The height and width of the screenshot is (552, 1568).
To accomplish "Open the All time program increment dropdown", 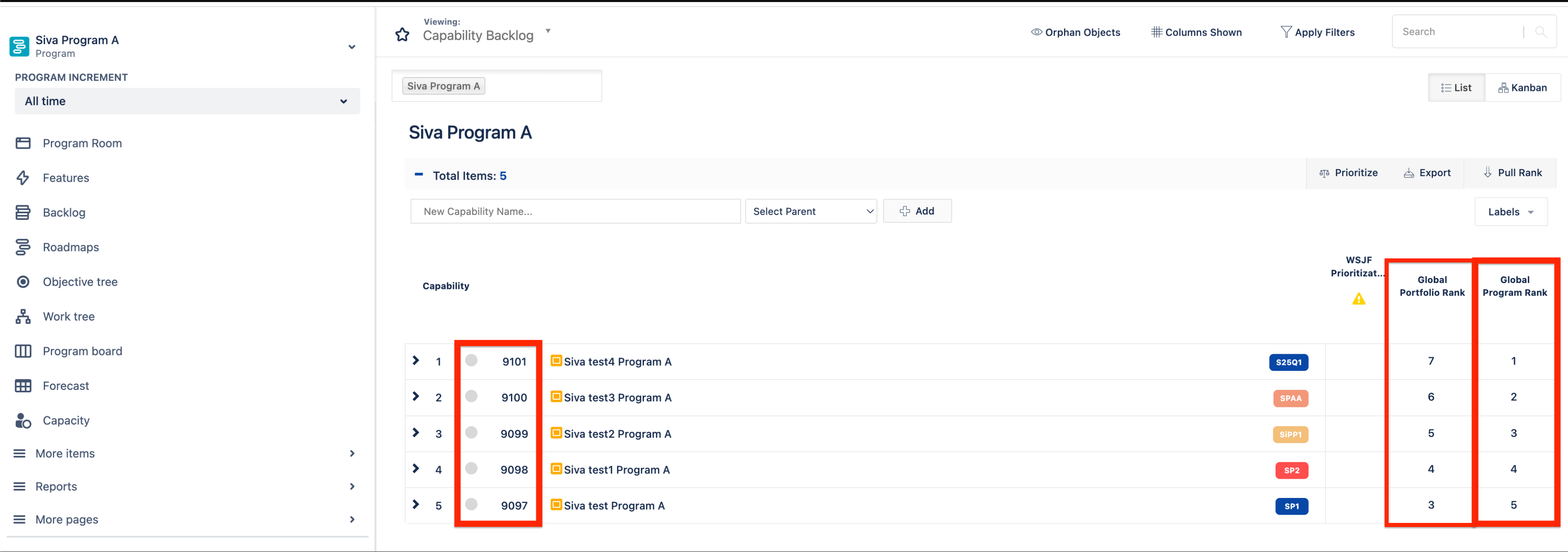I will pyautogui.click(x=186, y=101).
